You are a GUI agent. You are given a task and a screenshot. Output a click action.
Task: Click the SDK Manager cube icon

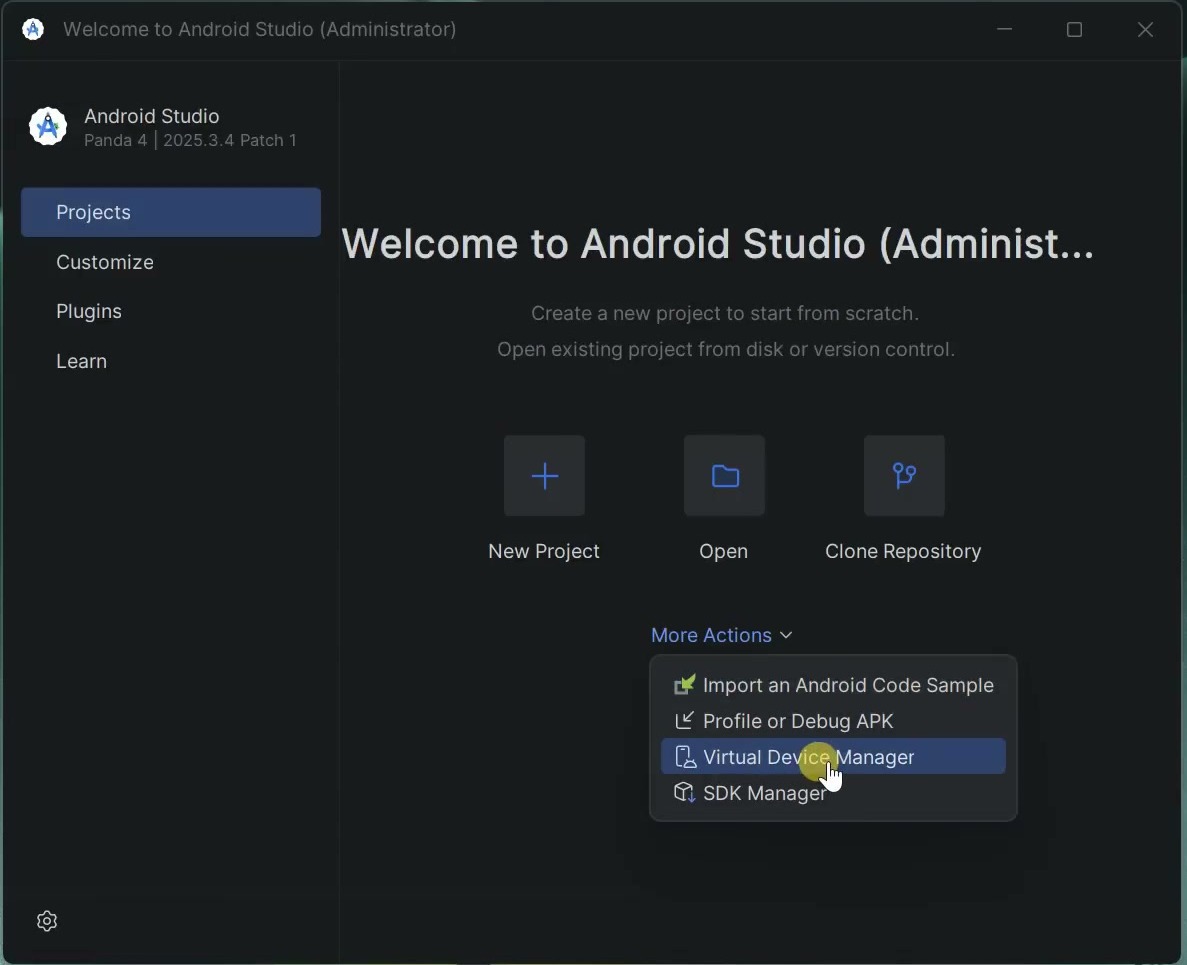tap(684, 792)
